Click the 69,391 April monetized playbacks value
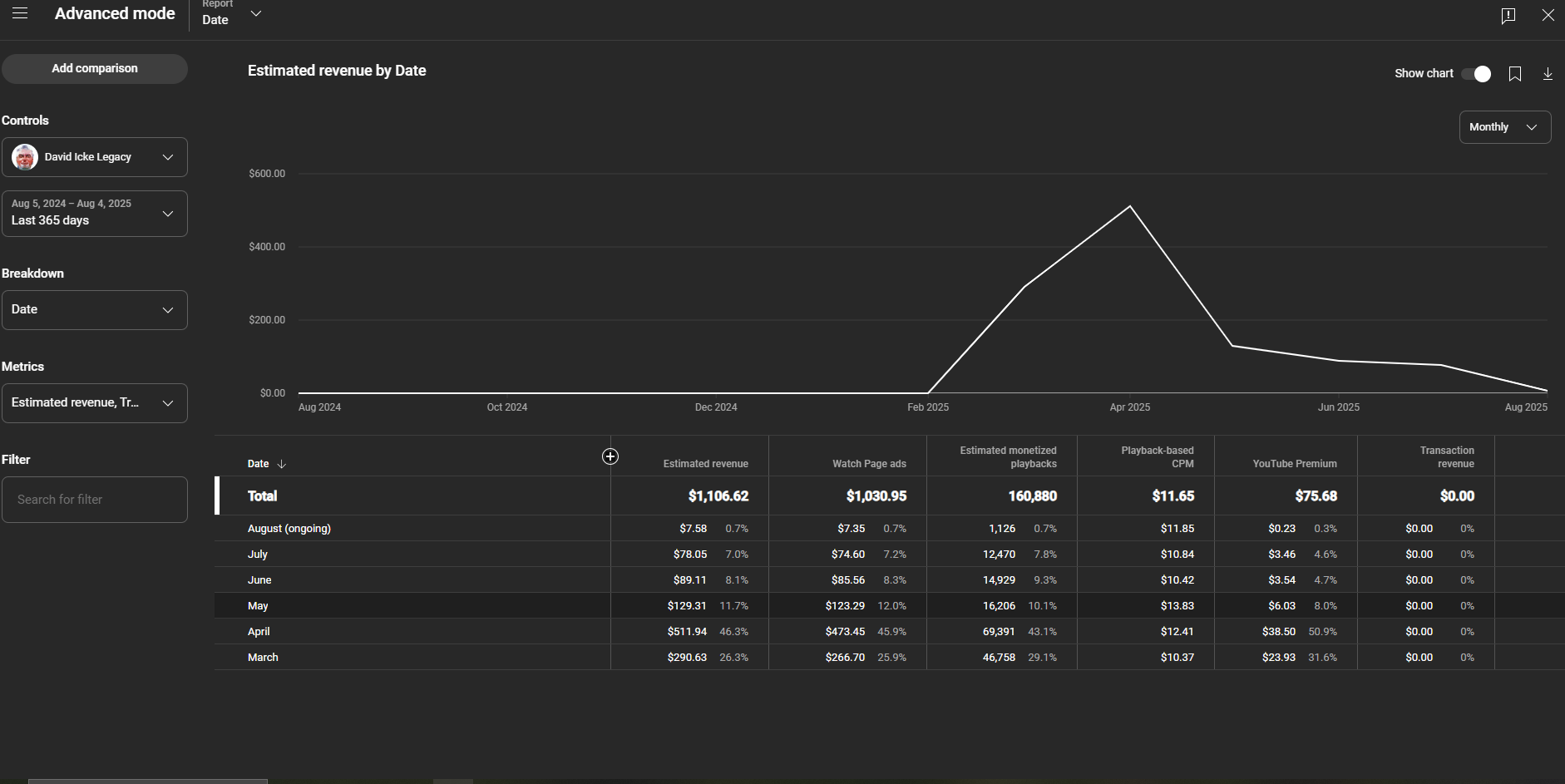This screenshot has height=784, width=1565. tap(999, 632)
